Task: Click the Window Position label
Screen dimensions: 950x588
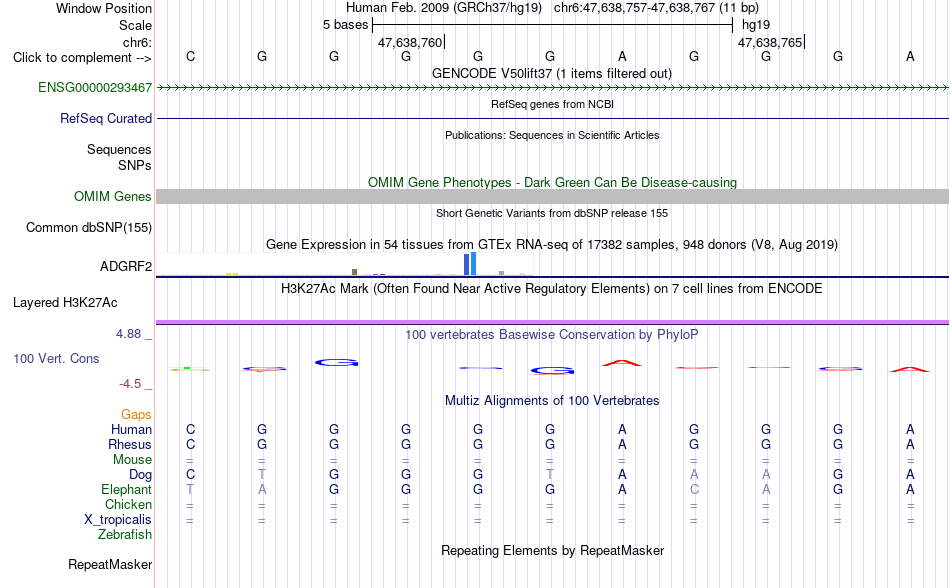Action: tap(104, 8)
